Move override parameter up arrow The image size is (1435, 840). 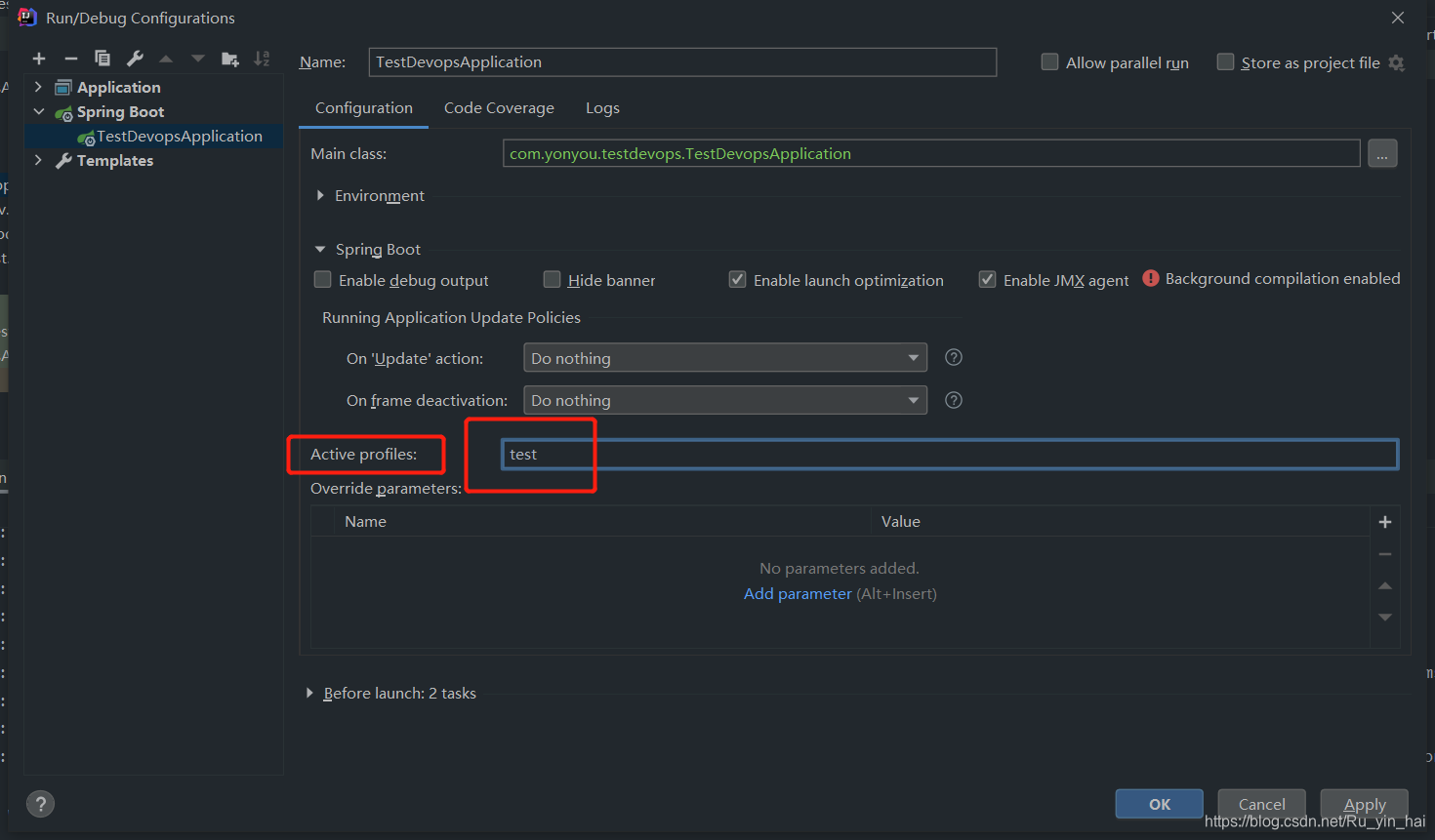[x=1384, y=585]
